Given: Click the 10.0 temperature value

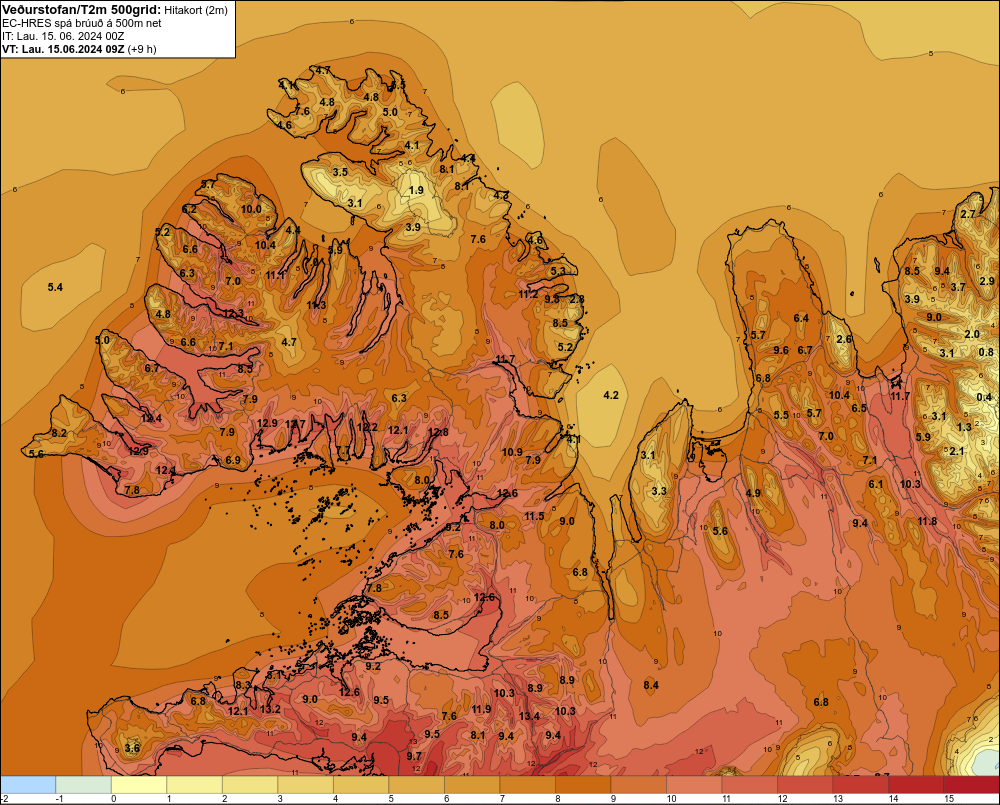Looking at the screenshot, I should 251,209.
